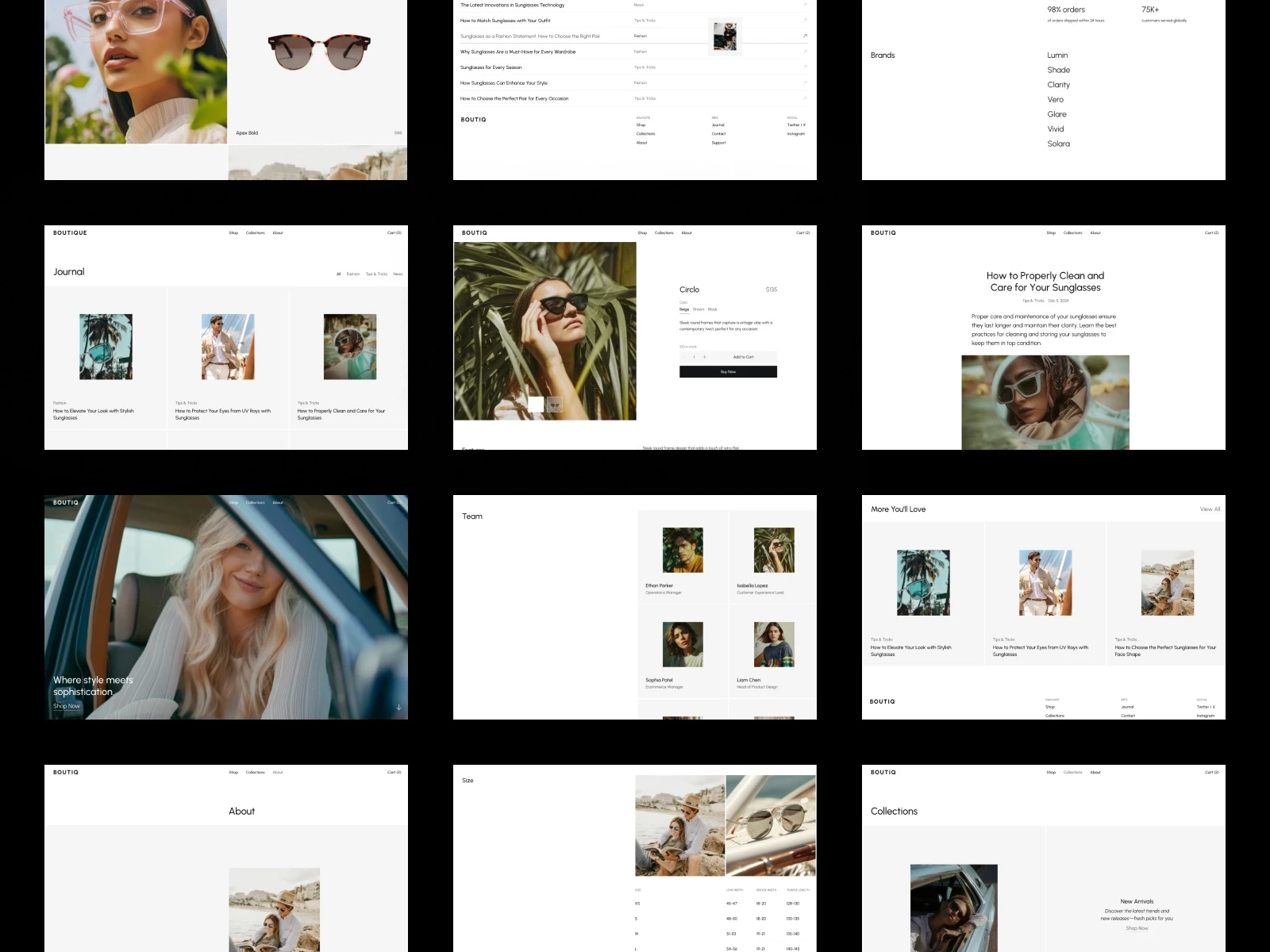
Task: Click the Clarity brand name
Action: click(x=1059, y=85)
